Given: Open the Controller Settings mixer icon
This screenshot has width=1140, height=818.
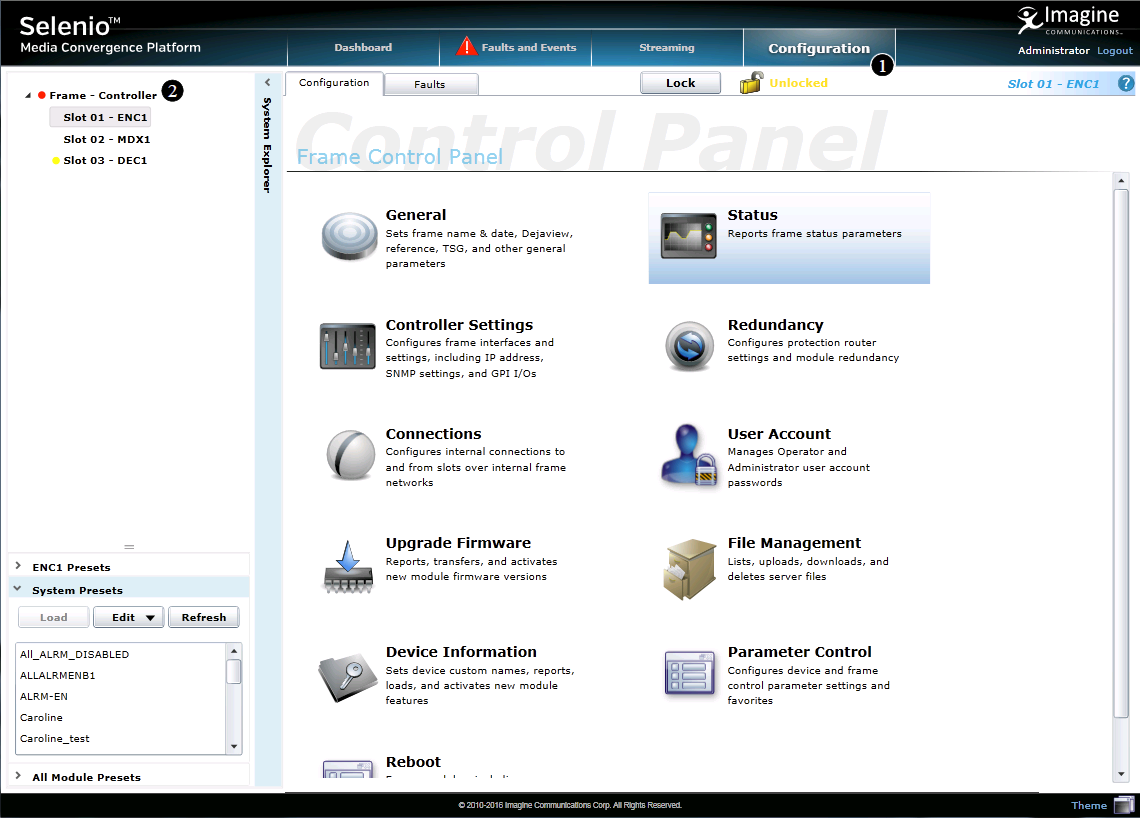Looking at the screenshot, I should pyautogui.click(x=348, y=346).
